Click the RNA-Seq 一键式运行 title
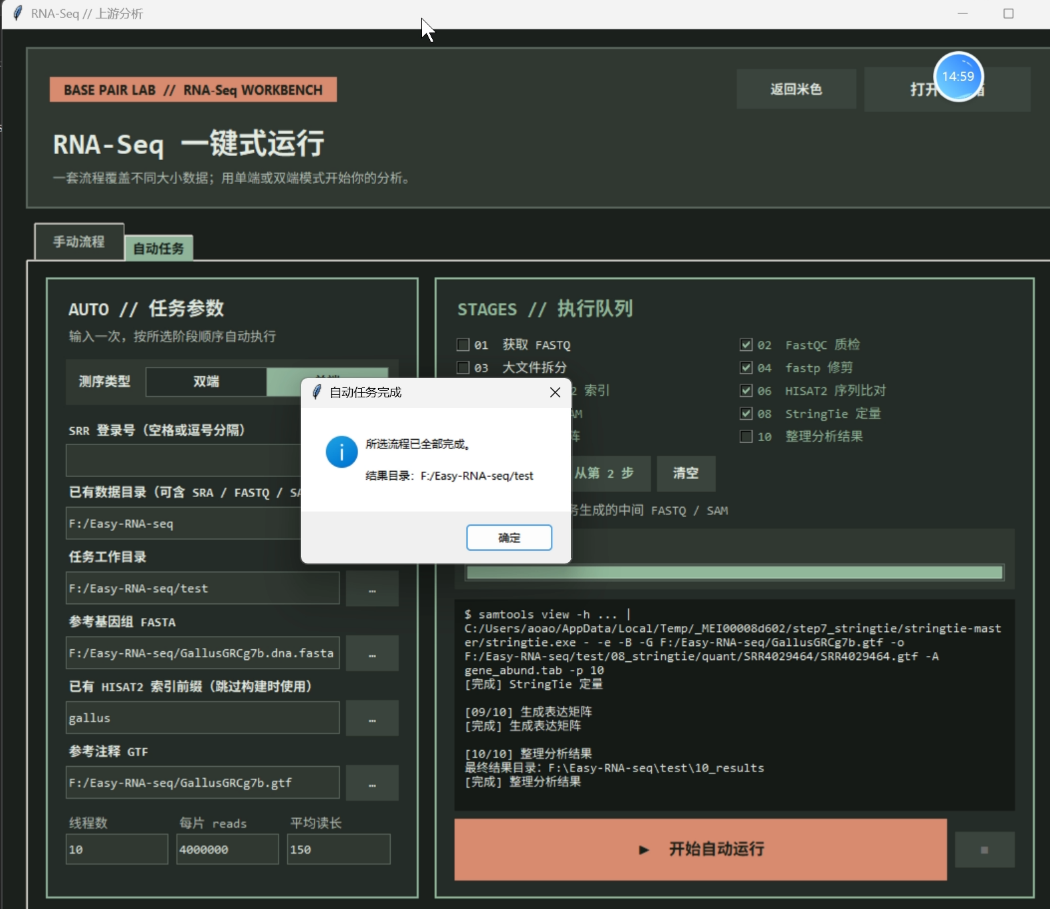This screenshot has height=909, width=1050. coord(189,144)
